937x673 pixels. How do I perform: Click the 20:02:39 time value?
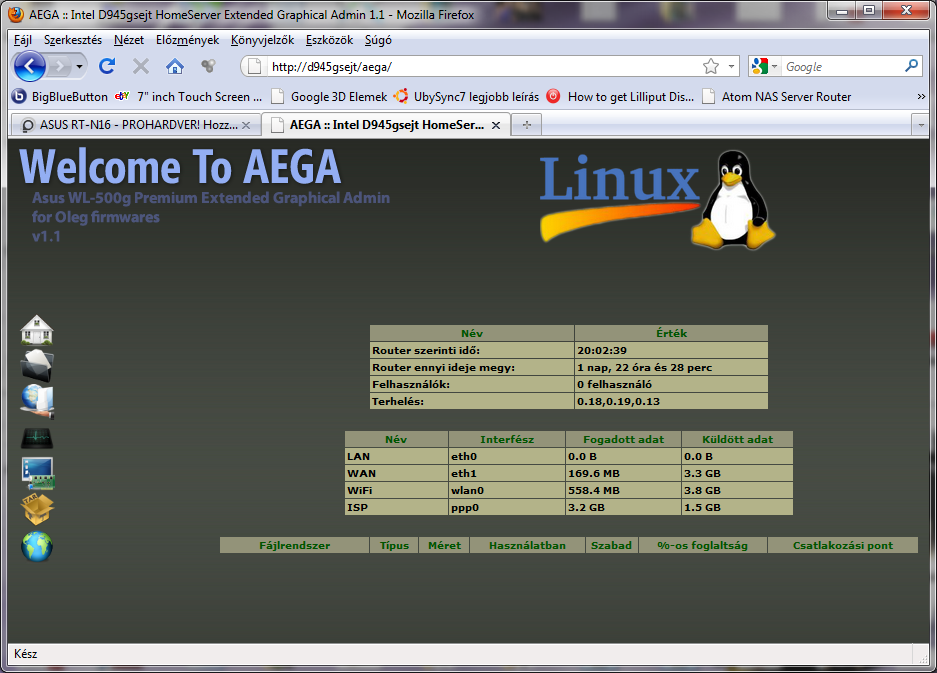pos(602,350)
